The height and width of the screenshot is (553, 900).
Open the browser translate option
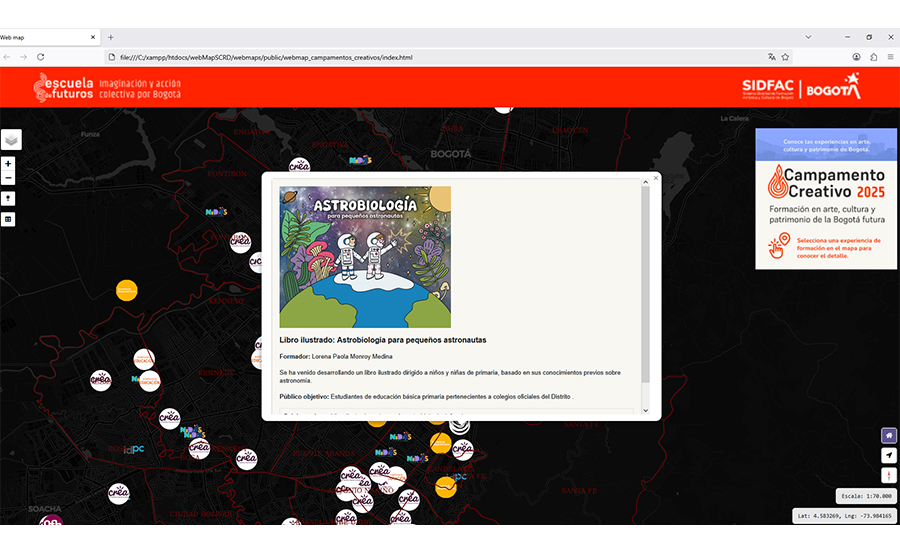point(771,57)
